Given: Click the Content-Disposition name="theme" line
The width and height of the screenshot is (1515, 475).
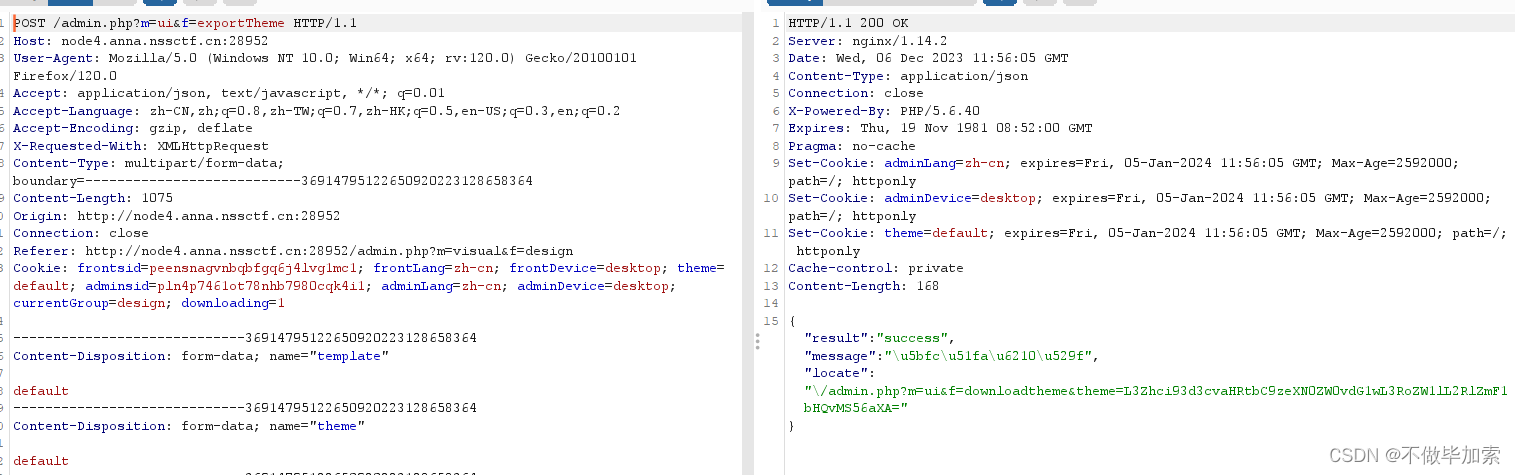Looking at the screenshot, I should [189, 426].
